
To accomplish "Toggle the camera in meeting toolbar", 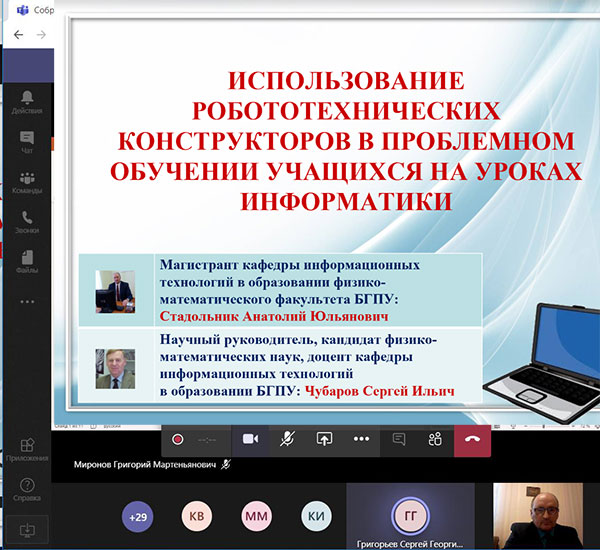I will (250, 439).
